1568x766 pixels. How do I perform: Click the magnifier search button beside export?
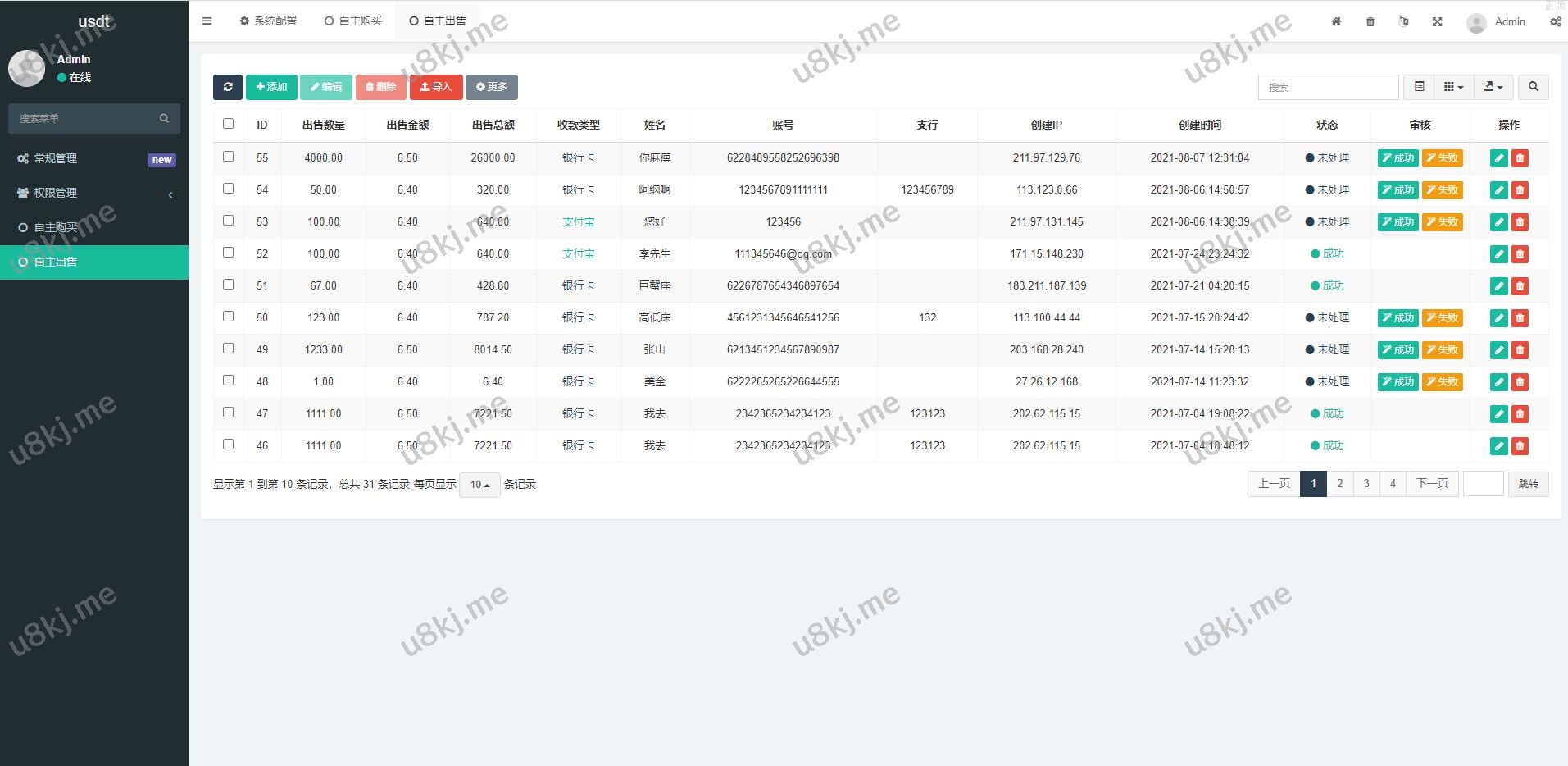tap(1533, 87)
